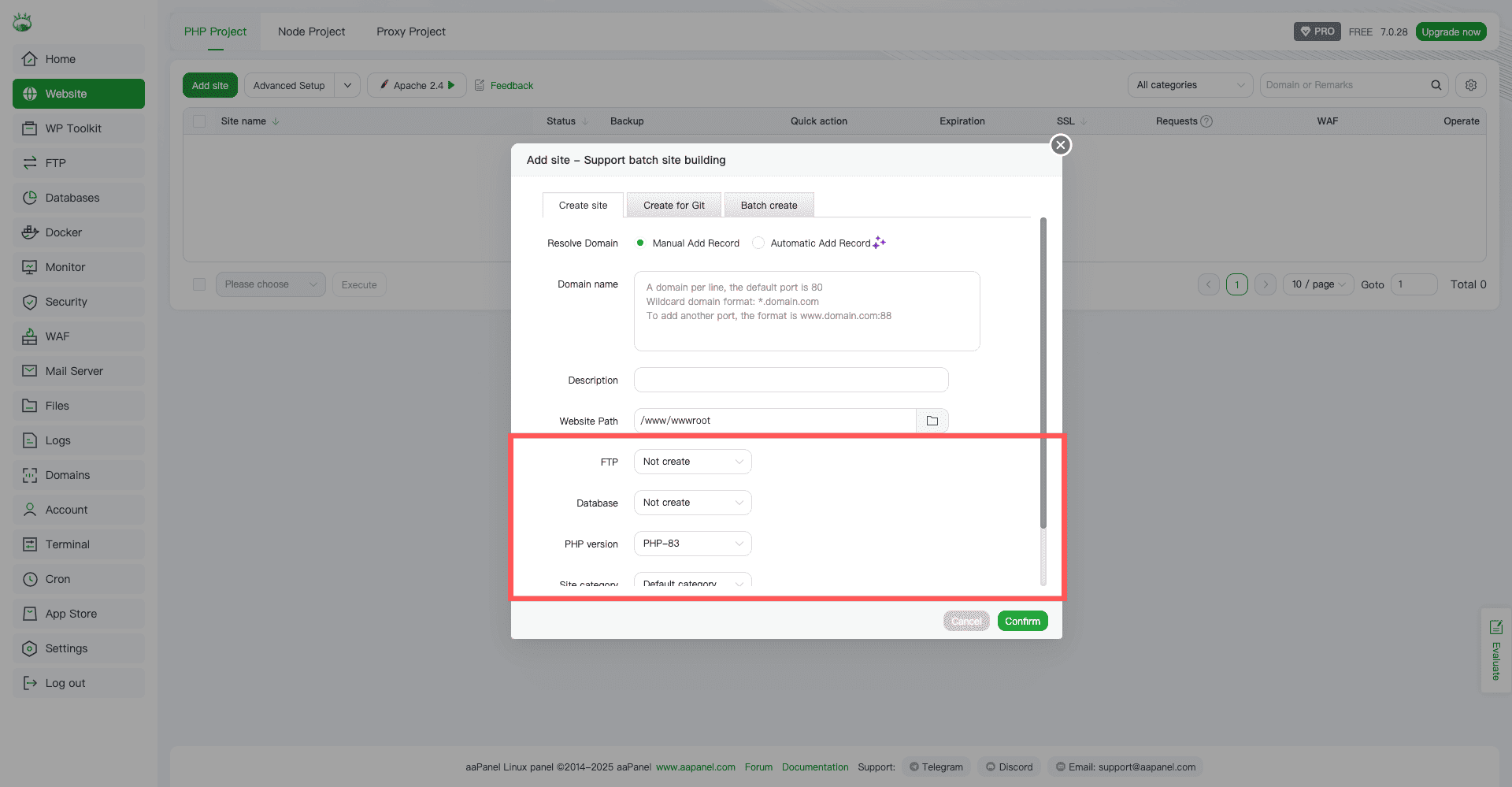
Task: Click the Terminal icon in sidebar
Action: [x=30, y=544]
